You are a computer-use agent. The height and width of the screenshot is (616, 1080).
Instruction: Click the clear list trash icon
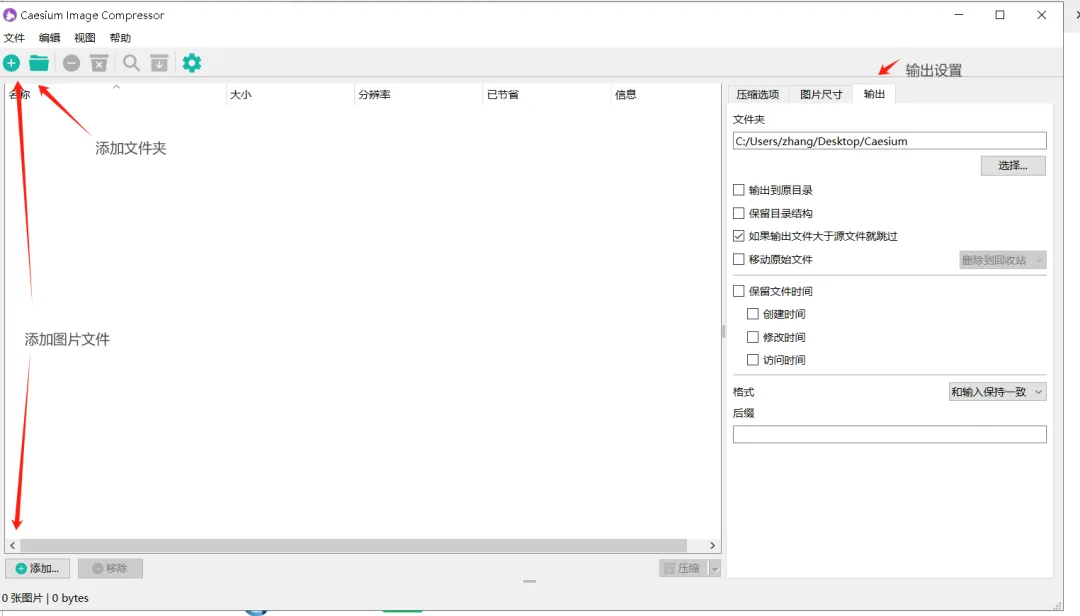point(99,63)
